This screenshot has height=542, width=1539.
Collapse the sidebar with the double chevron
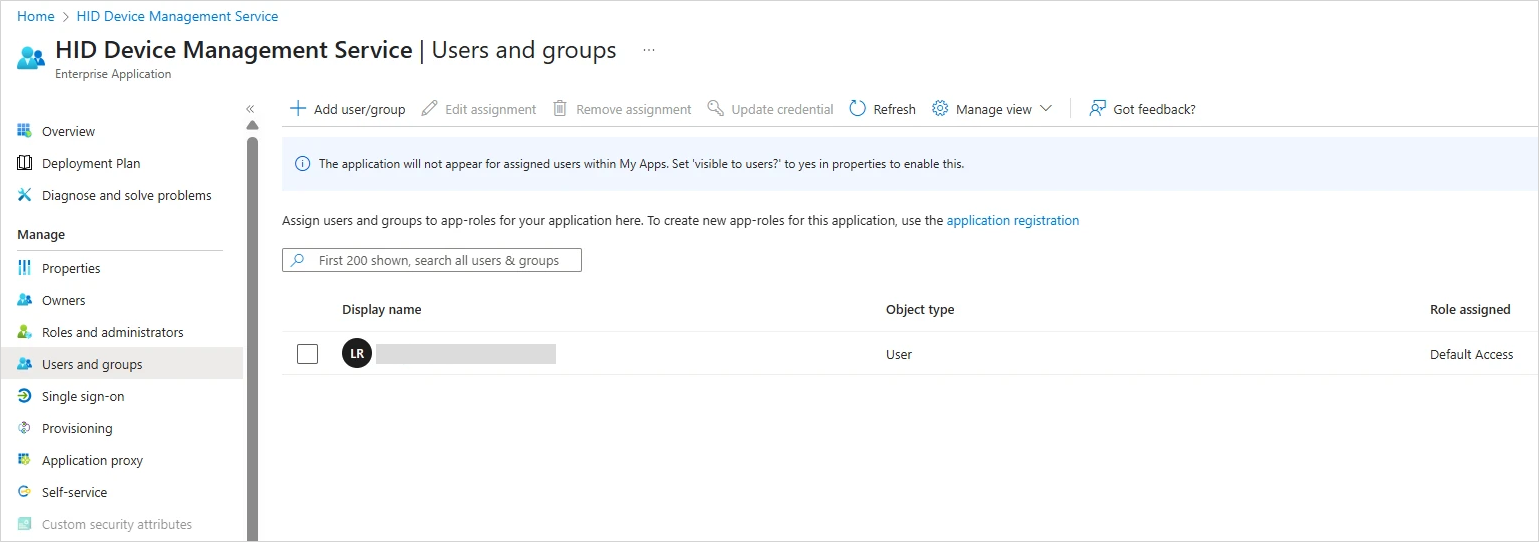250,109
